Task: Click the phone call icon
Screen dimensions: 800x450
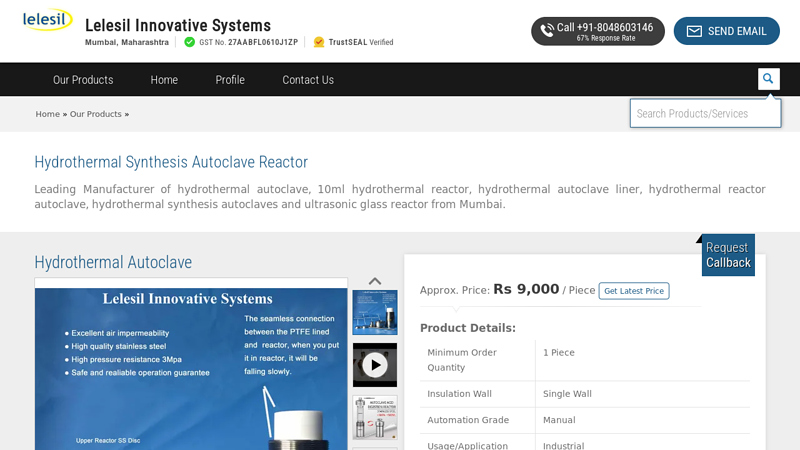Action: pos(547,31)
